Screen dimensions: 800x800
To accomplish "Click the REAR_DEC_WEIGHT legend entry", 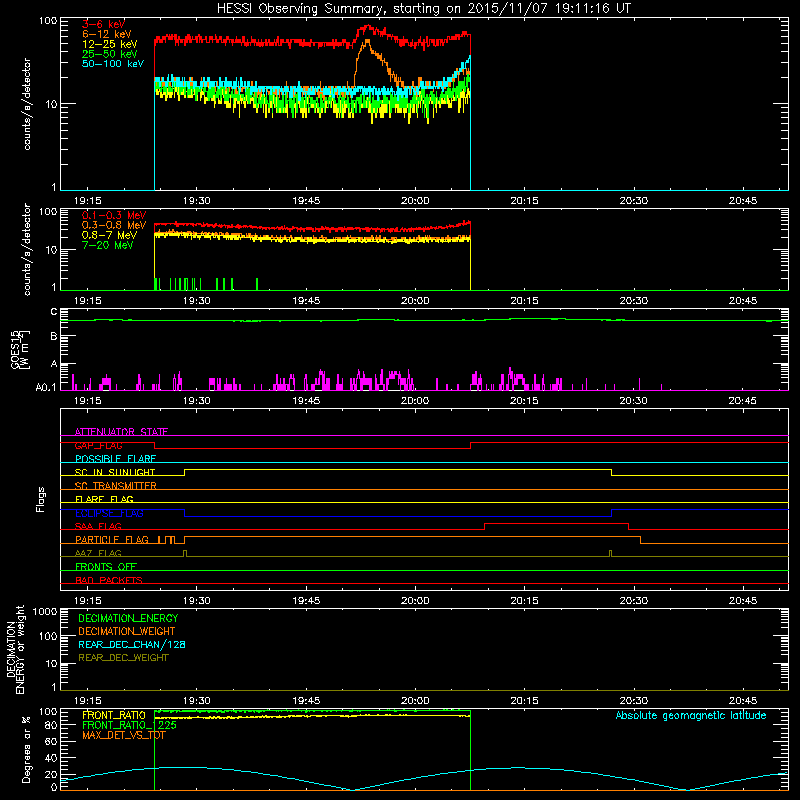I will click(x=123, y=658).
